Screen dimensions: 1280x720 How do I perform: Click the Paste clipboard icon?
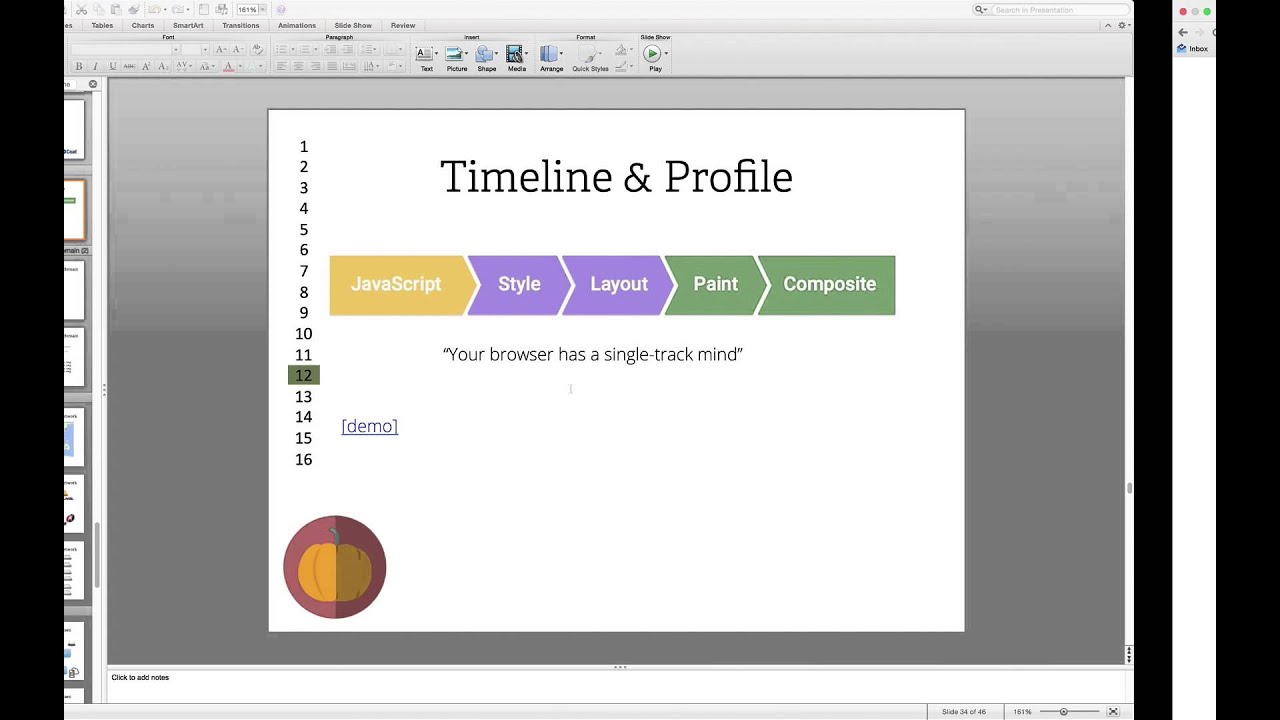pyautogui.click(x=116, y=10)
